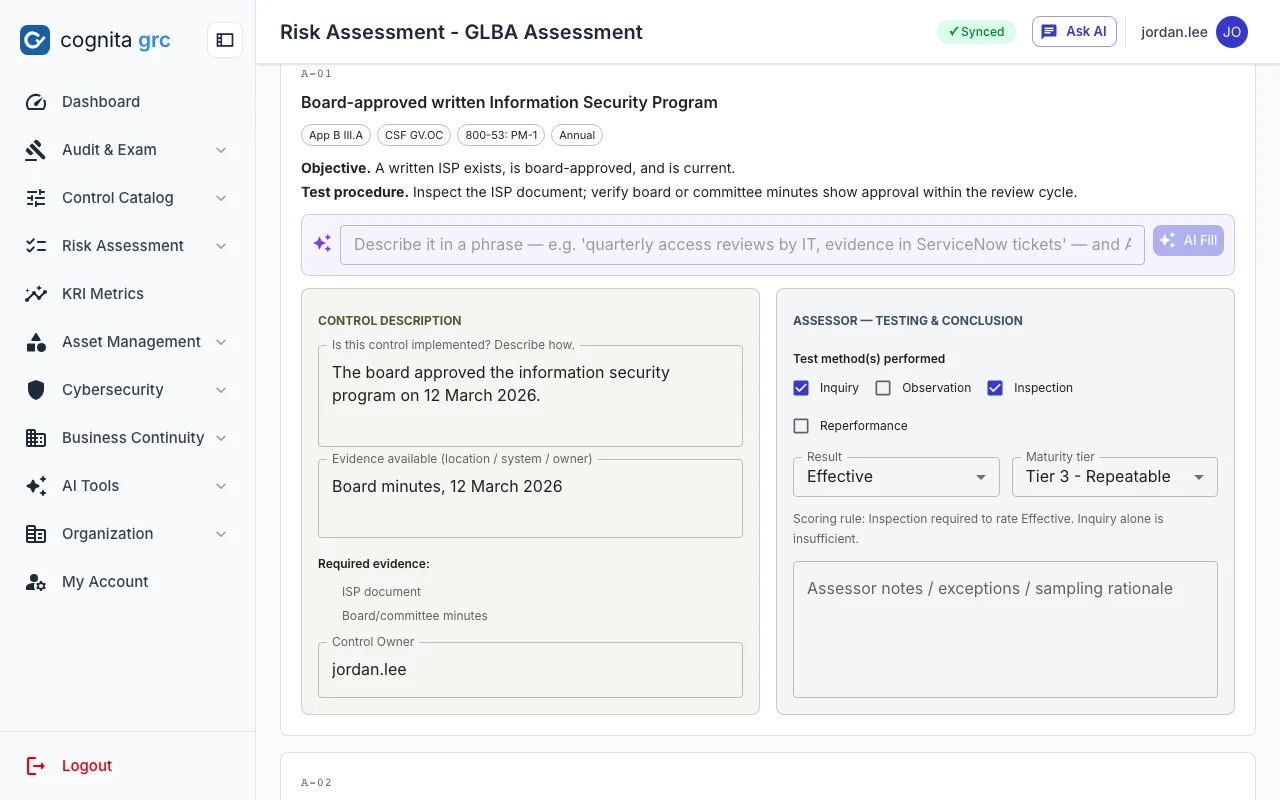The image size is (1280, 800).
Task: Expand the Cybersecurity chevron
Action: coord(221,390)
